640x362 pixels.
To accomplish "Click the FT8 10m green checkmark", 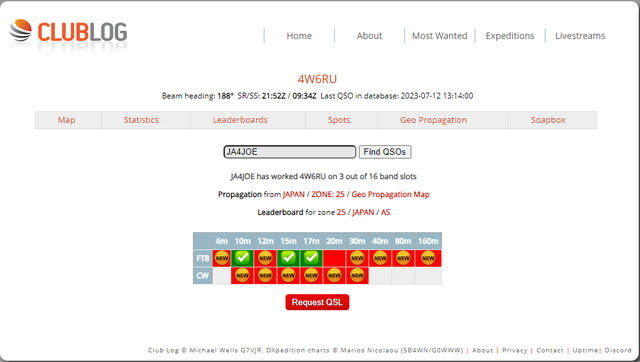I will 242,258.
